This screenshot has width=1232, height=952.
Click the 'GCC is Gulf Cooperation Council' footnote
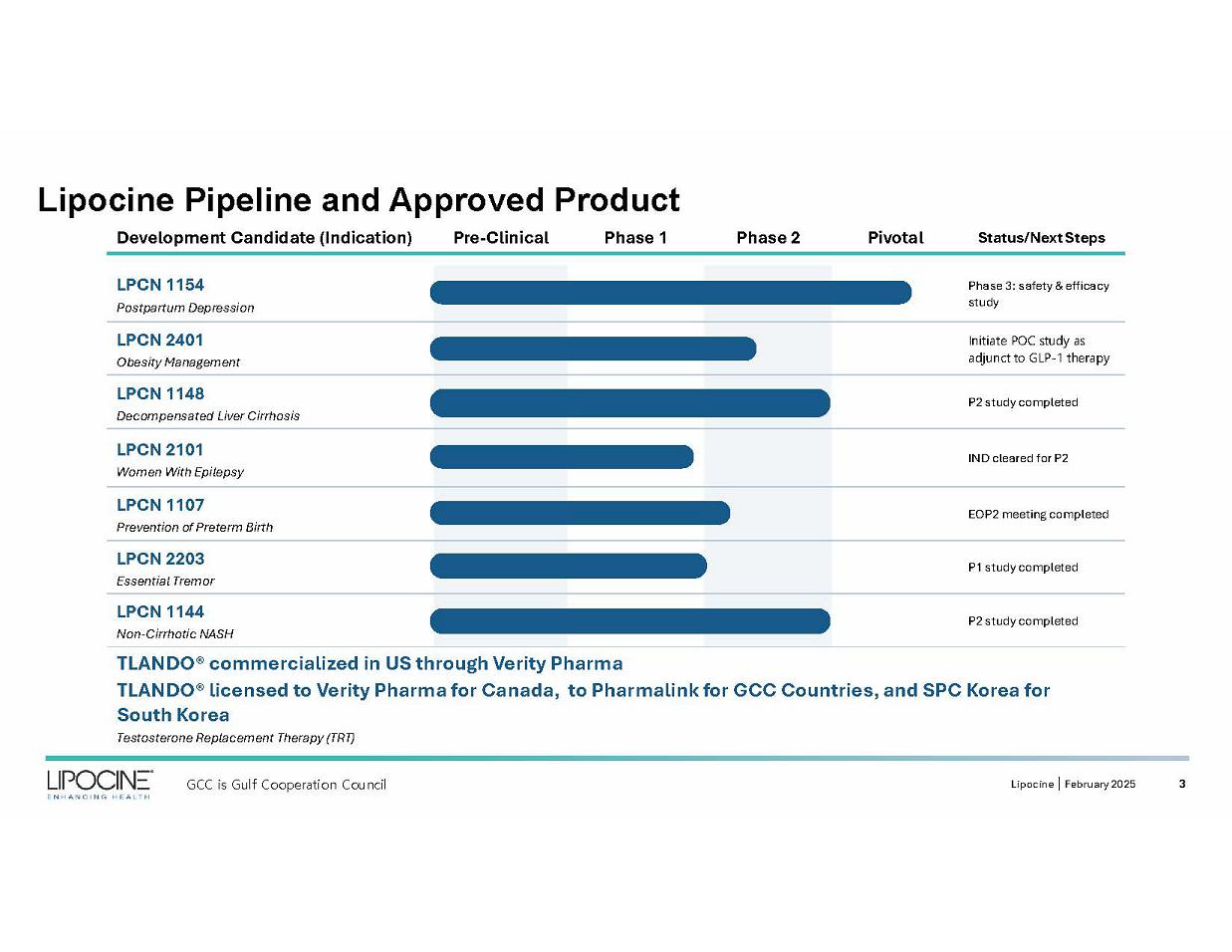pos(286,785)
